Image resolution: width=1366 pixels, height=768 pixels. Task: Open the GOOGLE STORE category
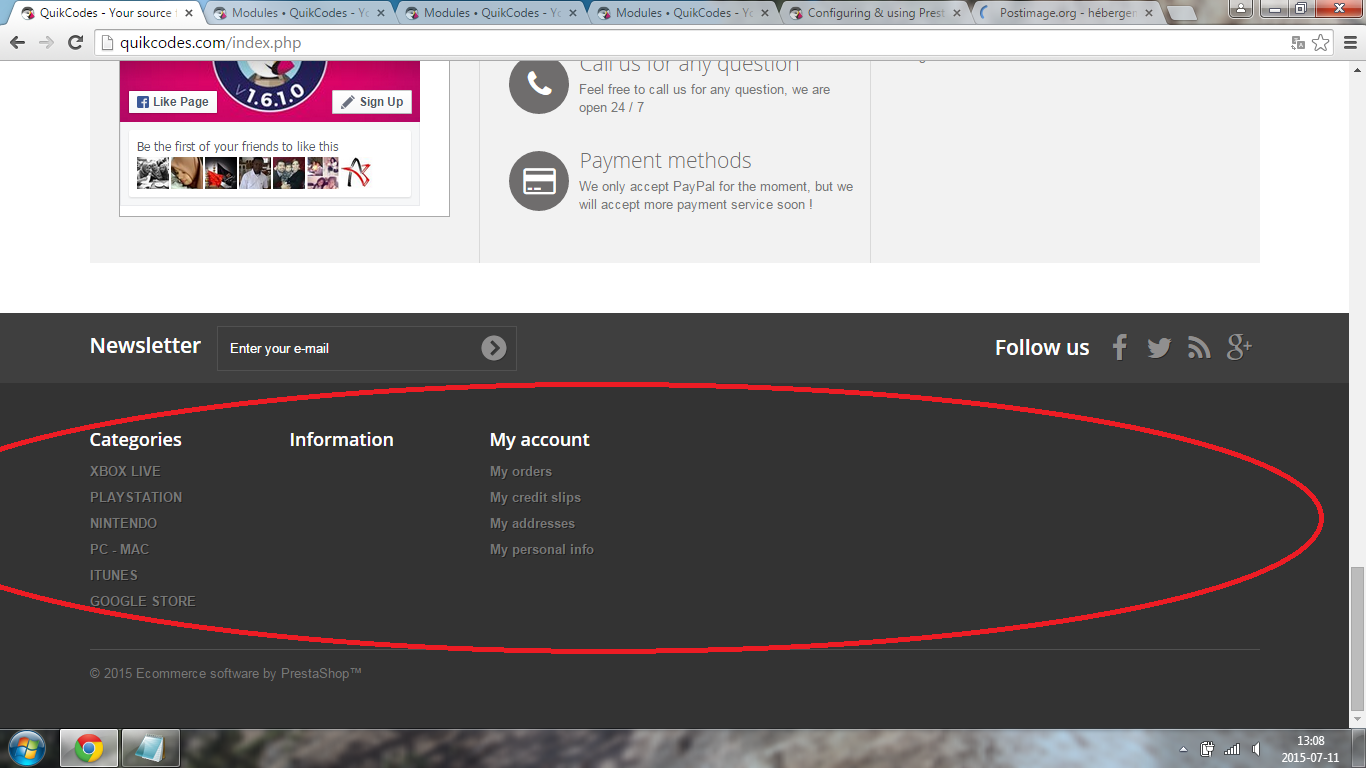pyautogui.click(x=143, y=601)
